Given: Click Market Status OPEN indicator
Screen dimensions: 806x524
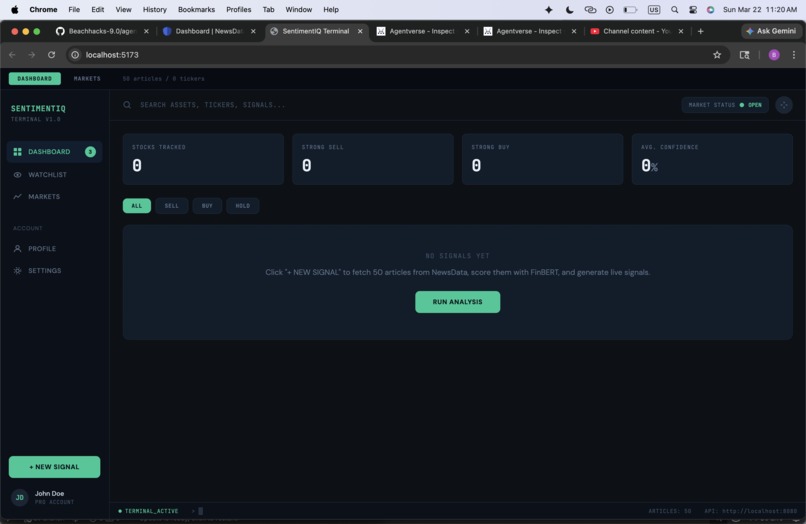Looking at the screenshot, I should pos(725,105).
